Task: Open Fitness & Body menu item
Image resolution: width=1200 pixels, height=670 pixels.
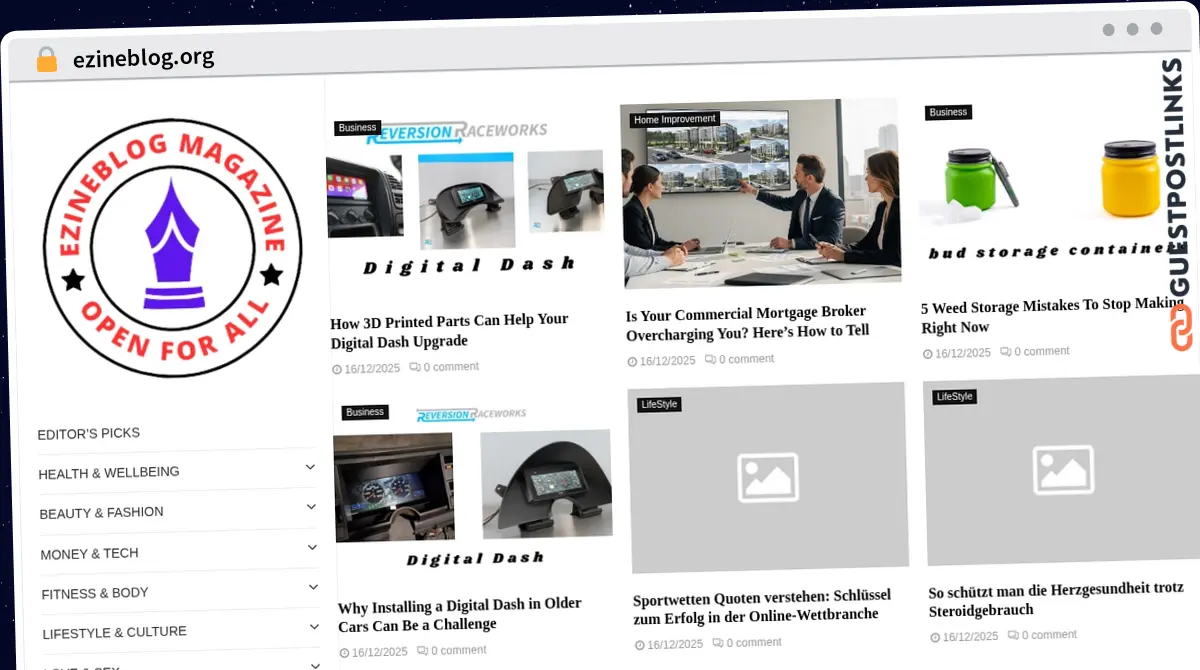Action: [x=95, y=593]
